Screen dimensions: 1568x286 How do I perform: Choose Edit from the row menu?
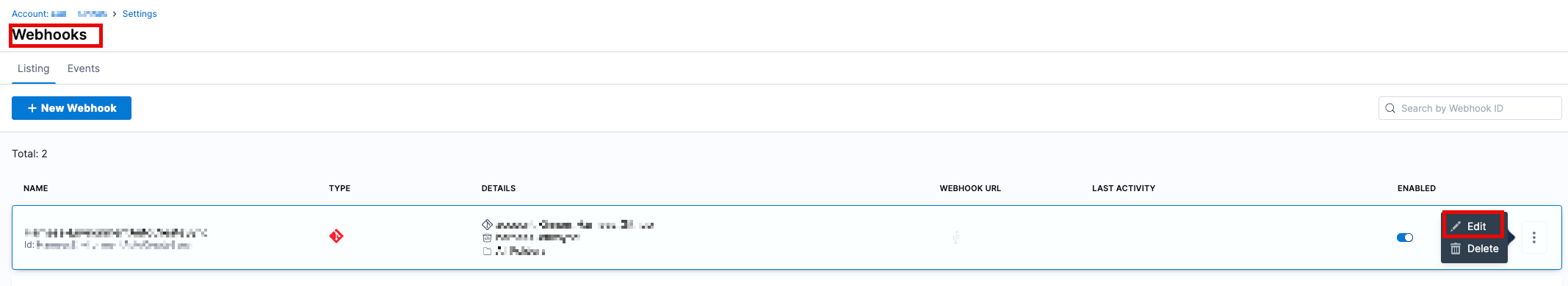[1474, 226]
